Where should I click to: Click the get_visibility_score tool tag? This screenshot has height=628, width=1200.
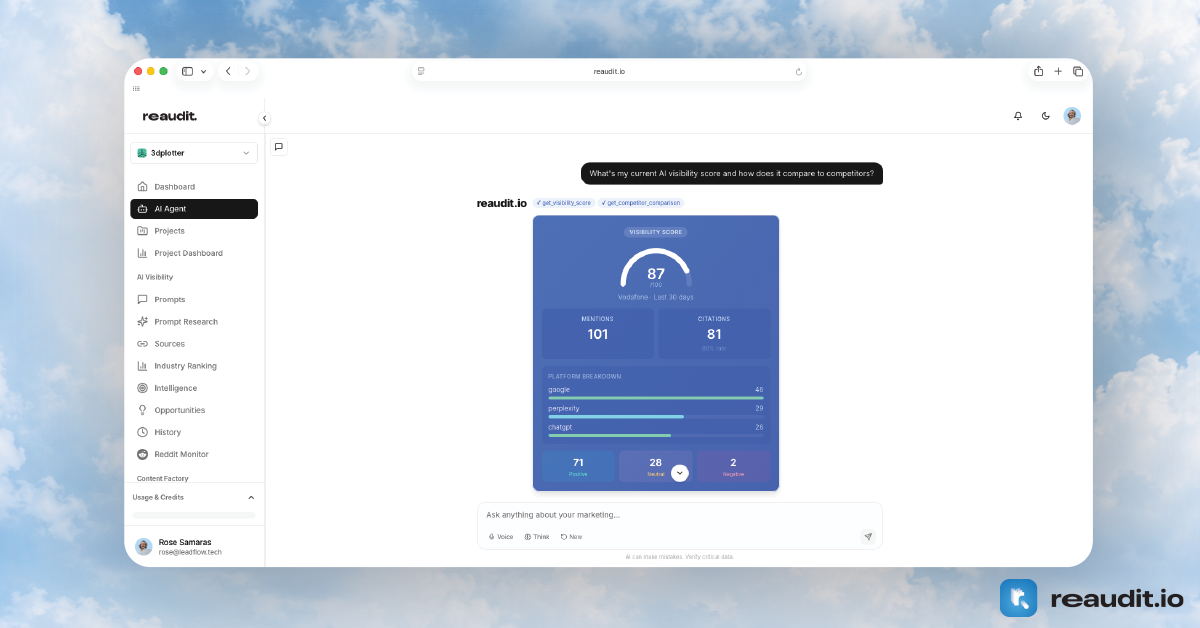564,203
